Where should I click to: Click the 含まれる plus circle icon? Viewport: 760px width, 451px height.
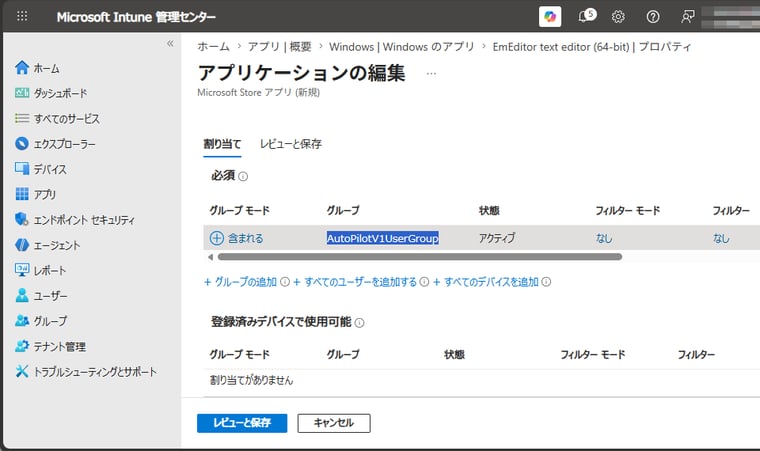click(x=217, y=238)
